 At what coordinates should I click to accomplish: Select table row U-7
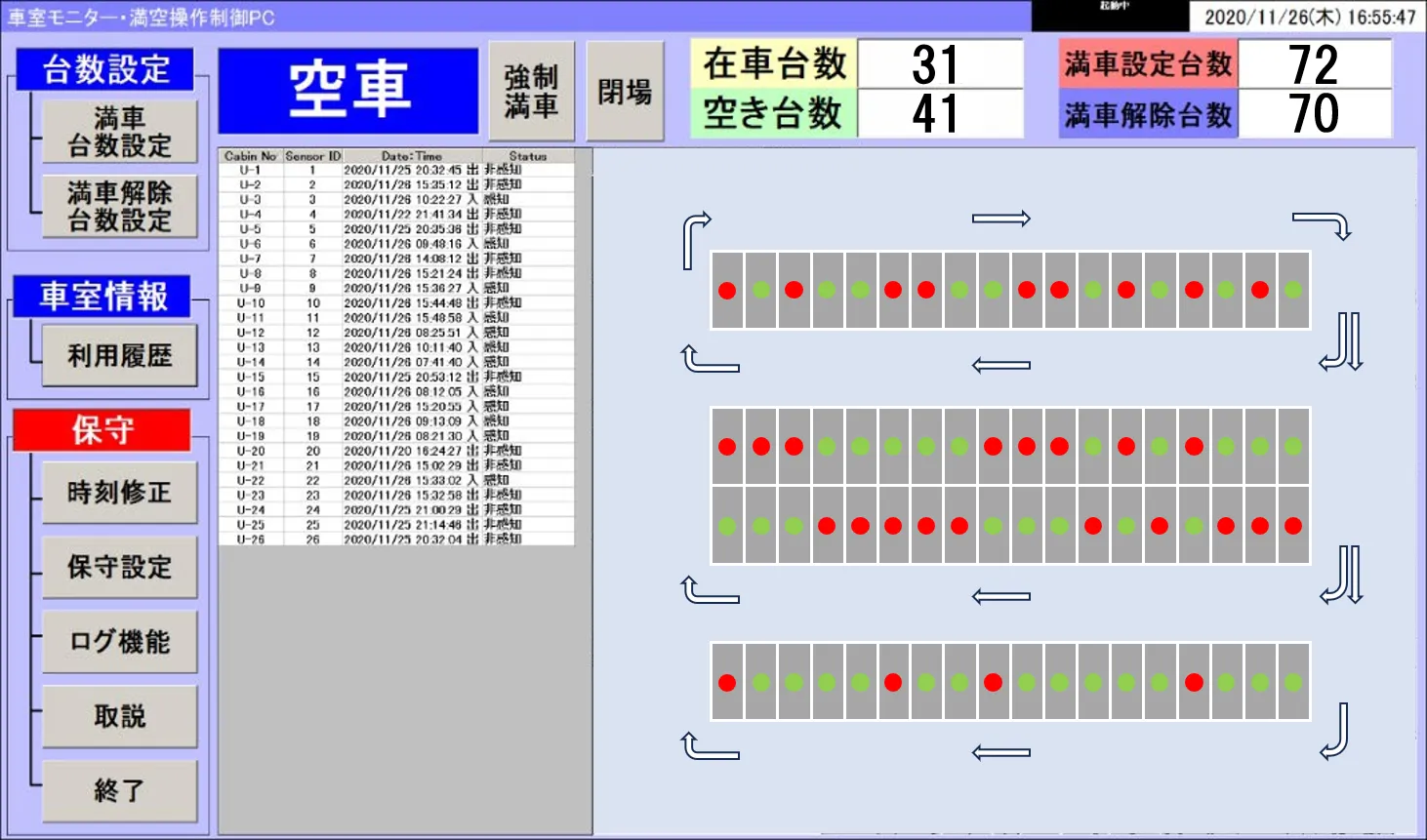396,259
